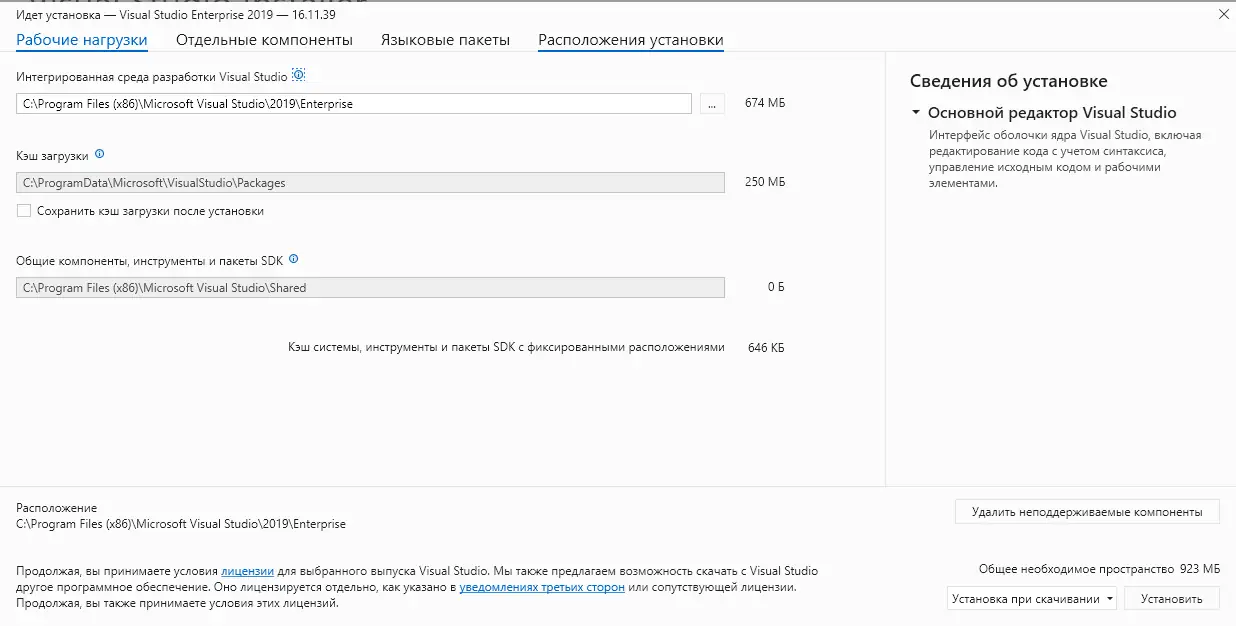Click the "..." browse button for installation path
The image size is (1236, 626).
tap(711, 103)
